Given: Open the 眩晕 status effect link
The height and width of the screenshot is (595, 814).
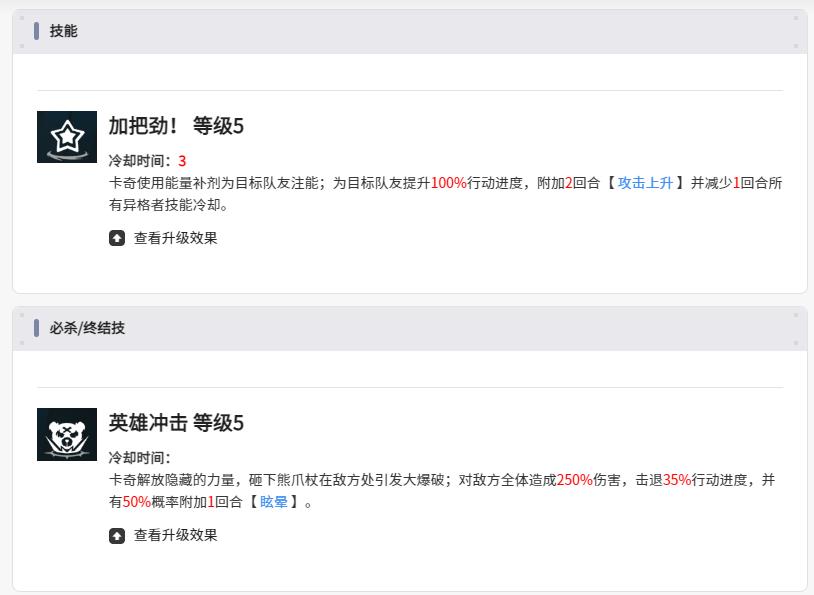Looking at the screenshot, I should pyautogui.click(x=273, y=502).
